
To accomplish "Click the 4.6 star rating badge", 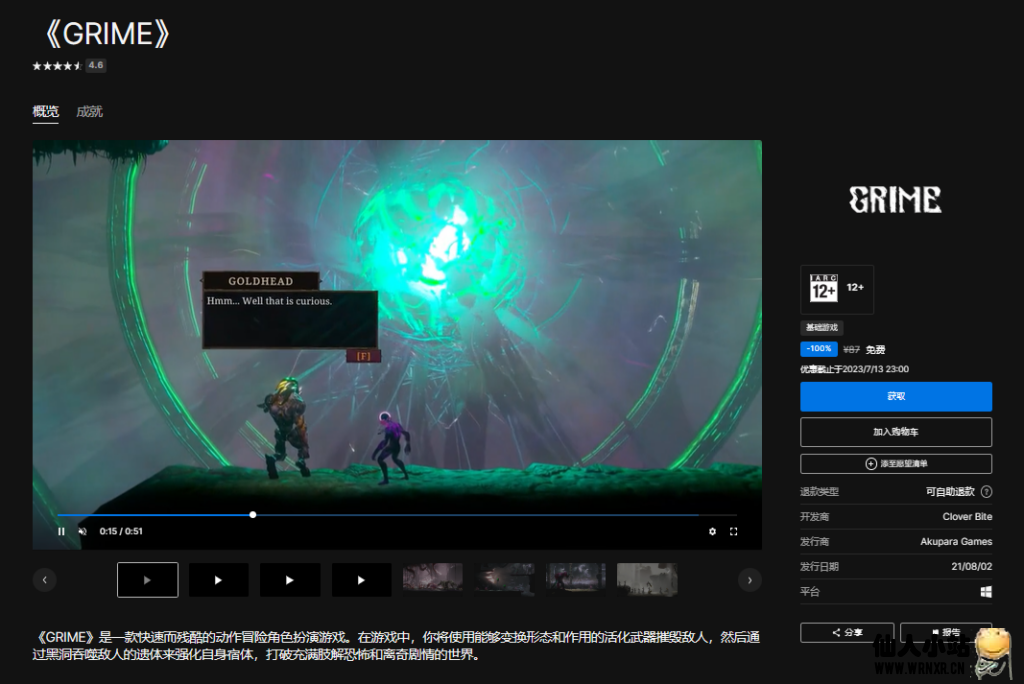I will click(96, 65).
